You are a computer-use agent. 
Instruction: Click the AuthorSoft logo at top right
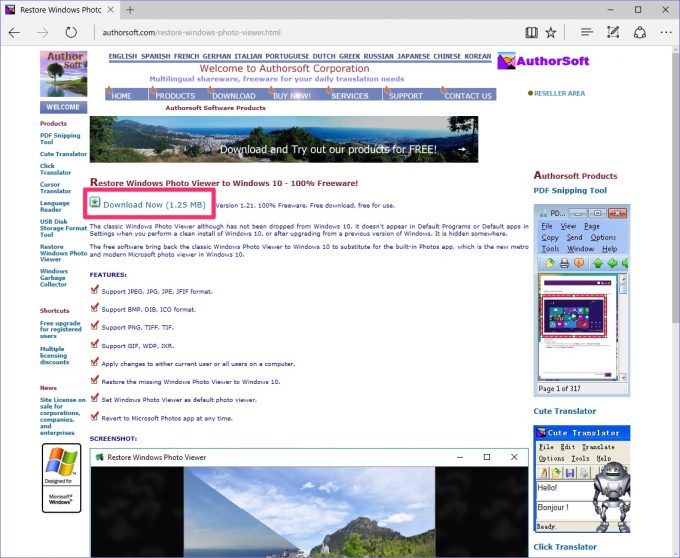coord(543,61)
